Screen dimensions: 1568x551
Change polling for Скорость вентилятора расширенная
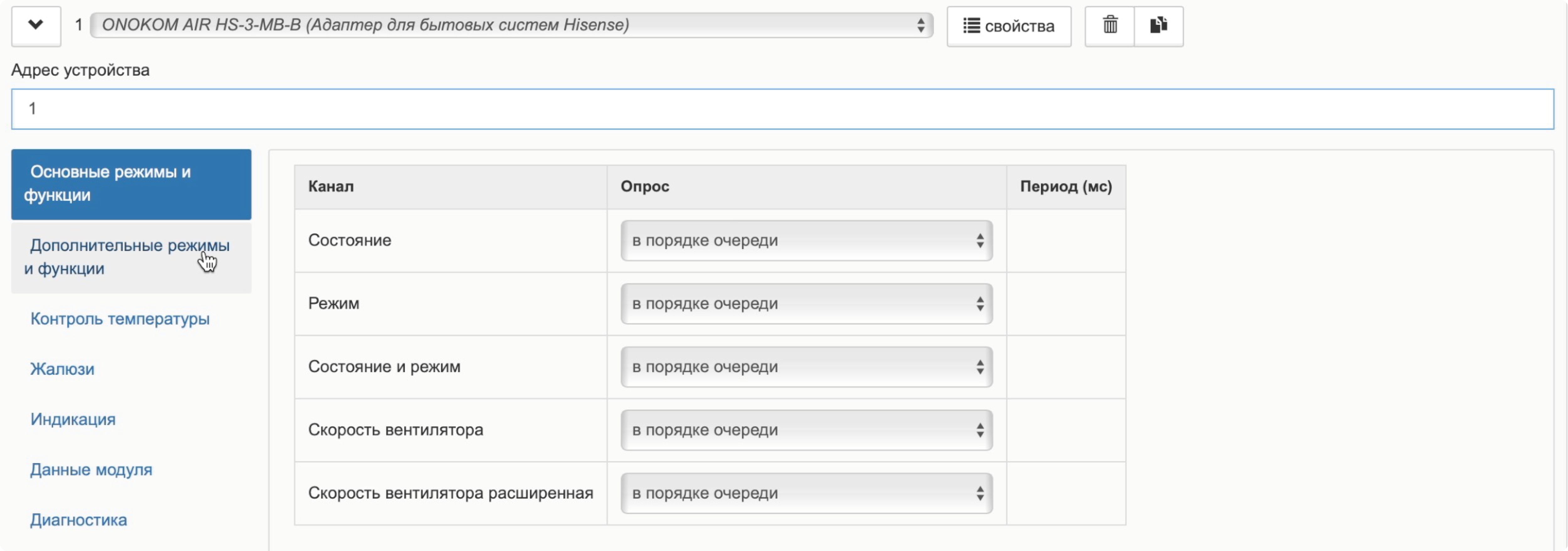pyautogui.click(x=806, y=493)
